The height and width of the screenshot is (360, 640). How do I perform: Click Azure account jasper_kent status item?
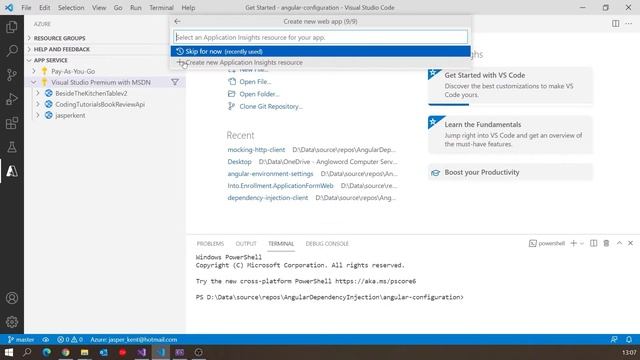coord(133,340)
